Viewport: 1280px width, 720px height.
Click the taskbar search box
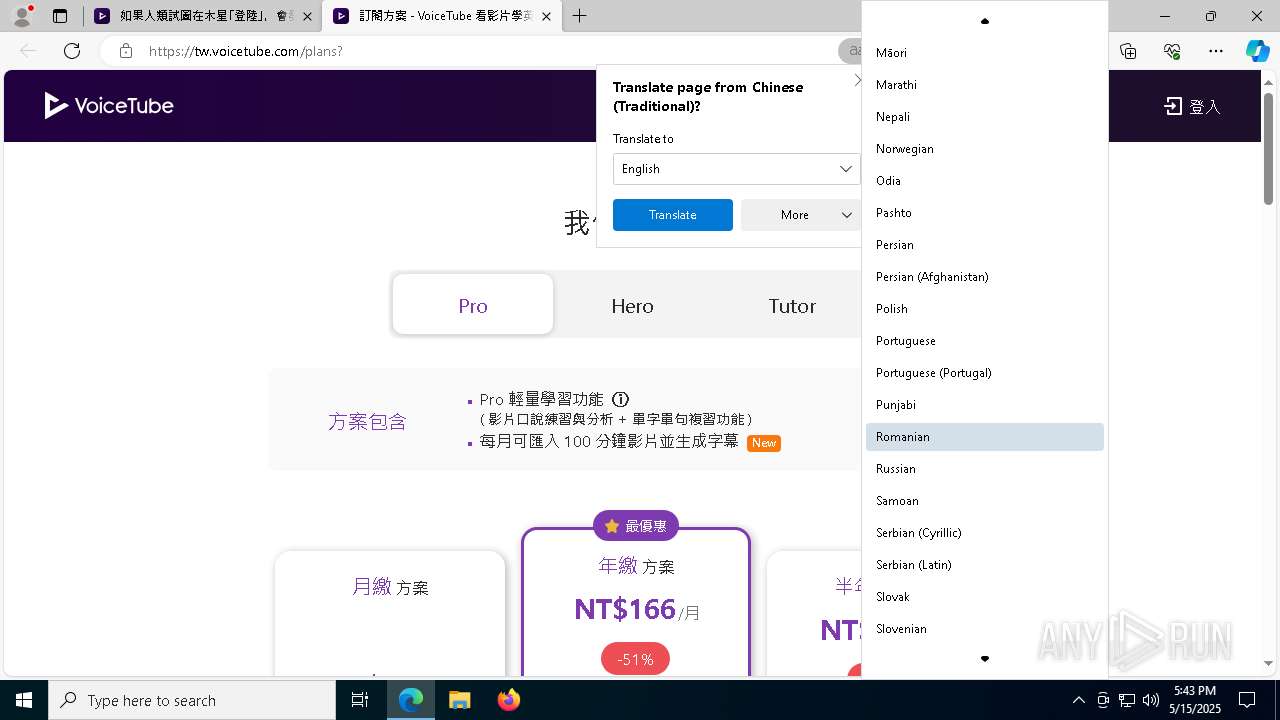pyautogui.click(x=192, y=700)
